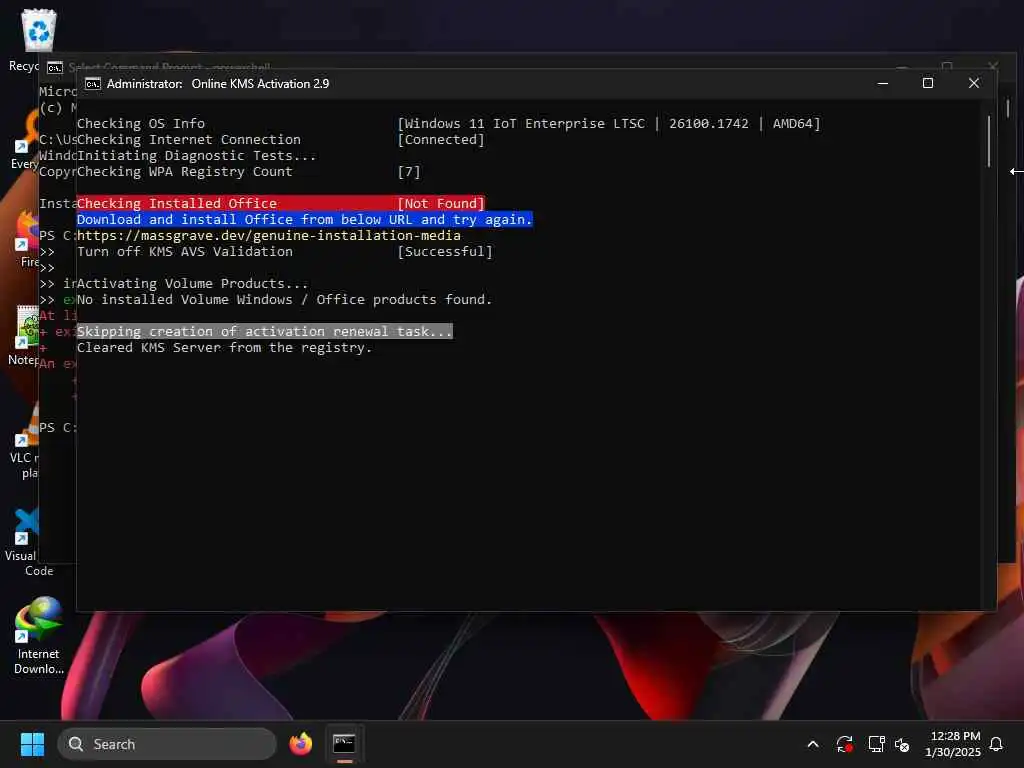Click the 'Windows 11 IoT Enterprise LTSC' text
Screen dimensions: 1024x768
pyautogui.click(x=524, y=123)
